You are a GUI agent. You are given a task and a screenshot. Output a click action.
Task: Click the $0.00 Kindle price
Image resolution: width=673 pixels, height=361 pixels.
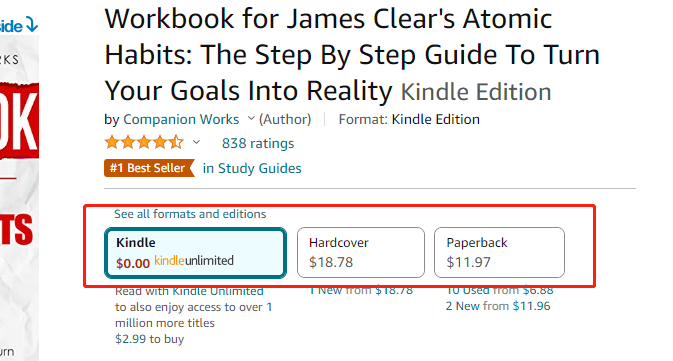133,263
